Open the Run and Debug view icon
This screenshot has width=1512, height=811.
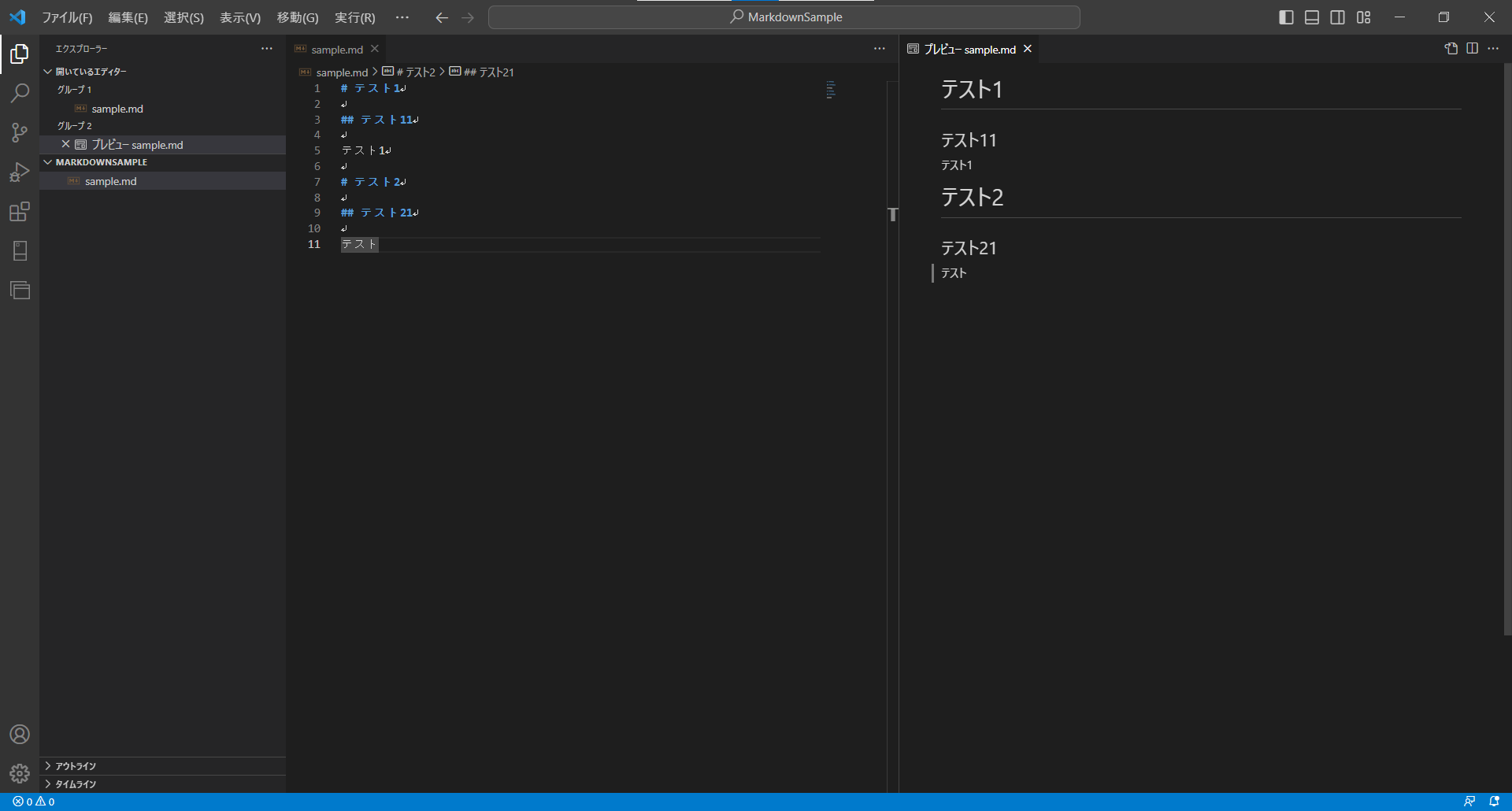click(20, 172)
